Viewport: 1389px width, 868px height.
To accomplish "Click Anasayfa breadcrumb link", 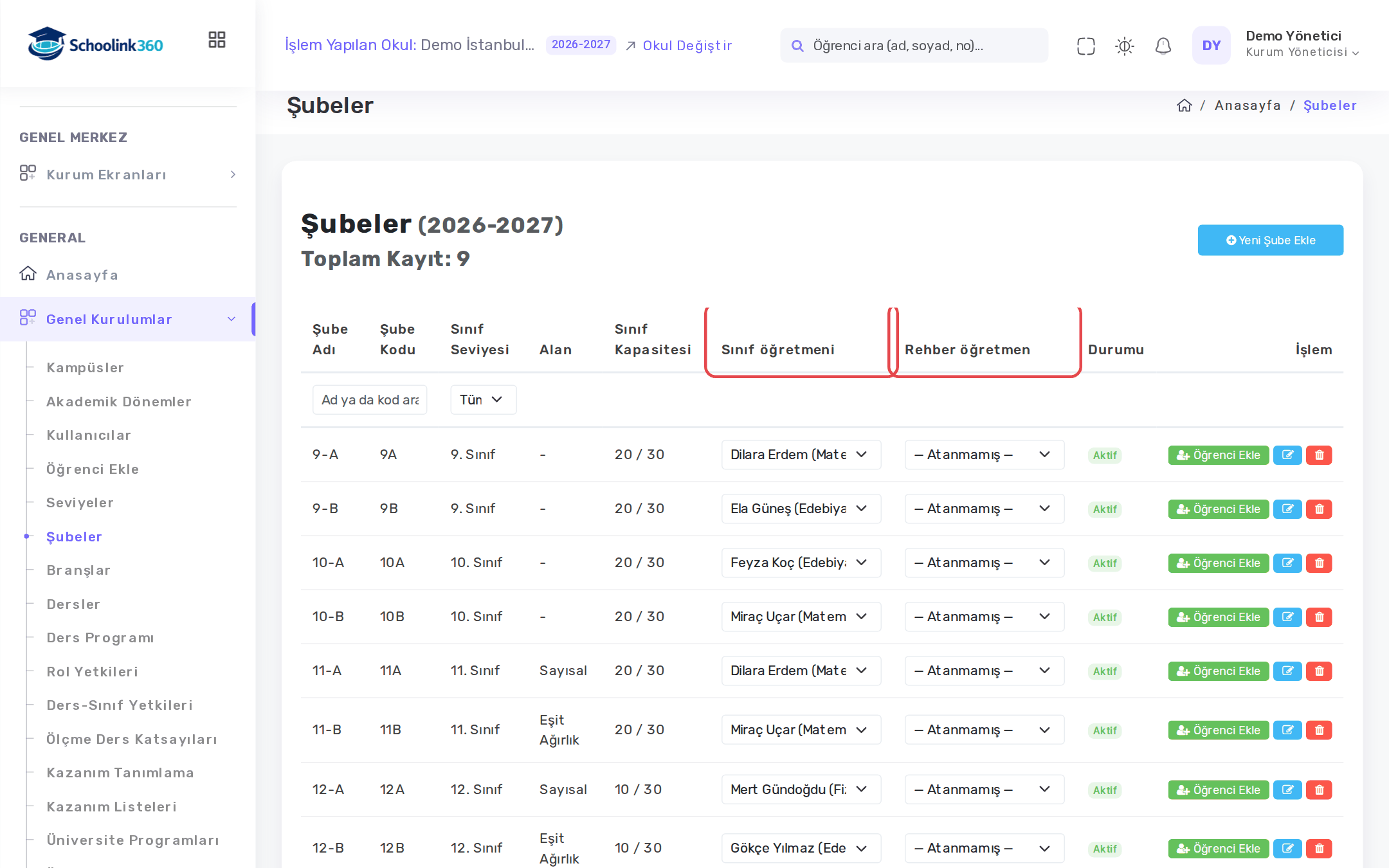I will point(1248,105).
